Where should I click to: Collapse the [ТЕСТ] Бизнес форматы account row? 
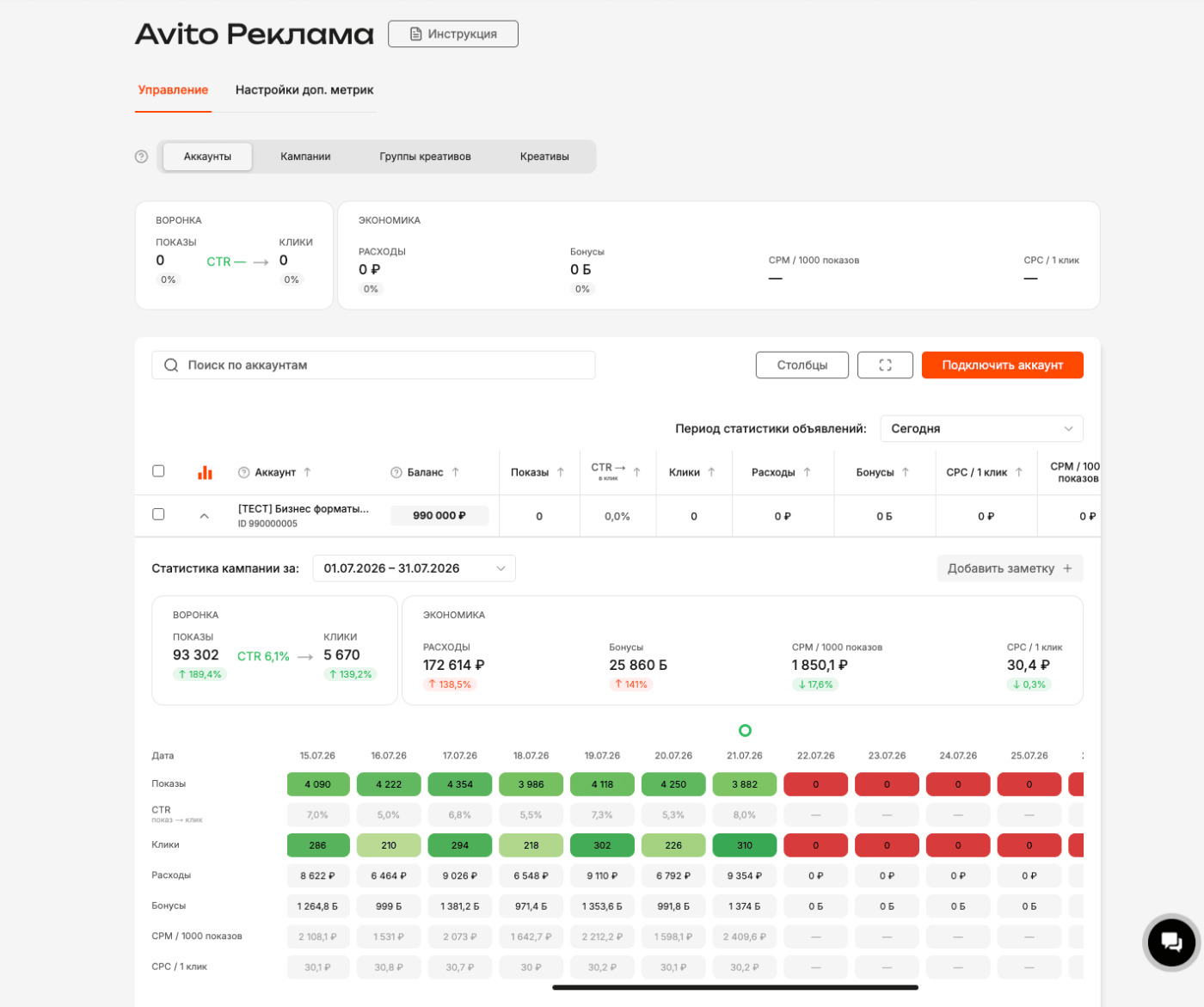(204, 516)
